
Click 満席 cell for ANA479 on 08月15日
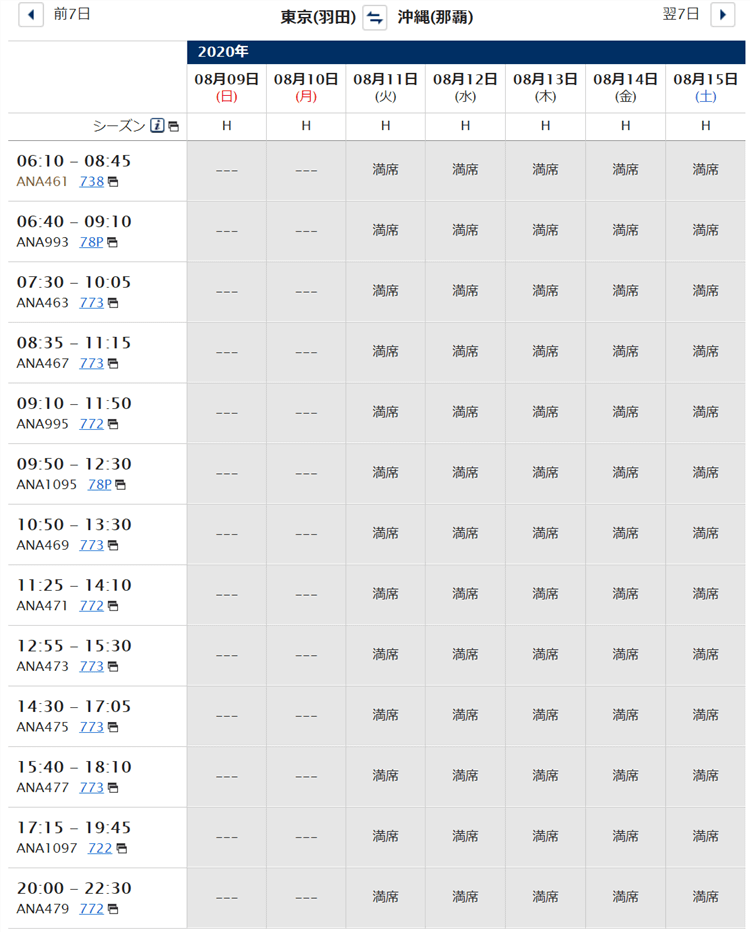[705, 897]
